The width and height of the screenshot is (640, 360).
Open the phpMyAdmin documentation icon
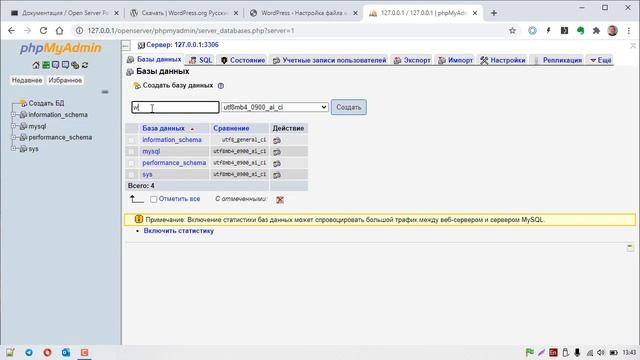coord(56,65)
